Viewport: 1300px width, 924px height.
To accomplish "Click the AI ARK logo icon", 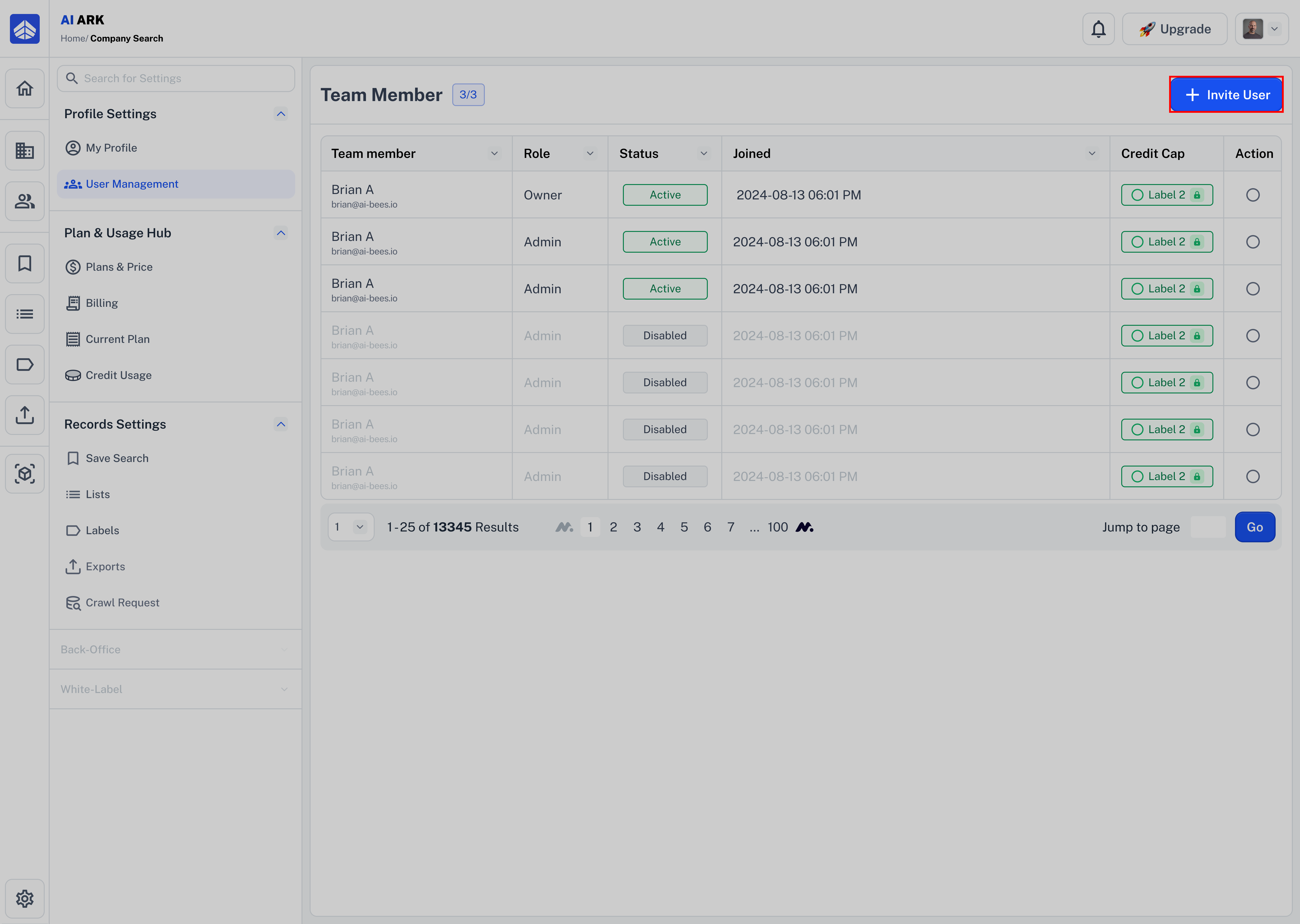I will [x=24, y=29].
